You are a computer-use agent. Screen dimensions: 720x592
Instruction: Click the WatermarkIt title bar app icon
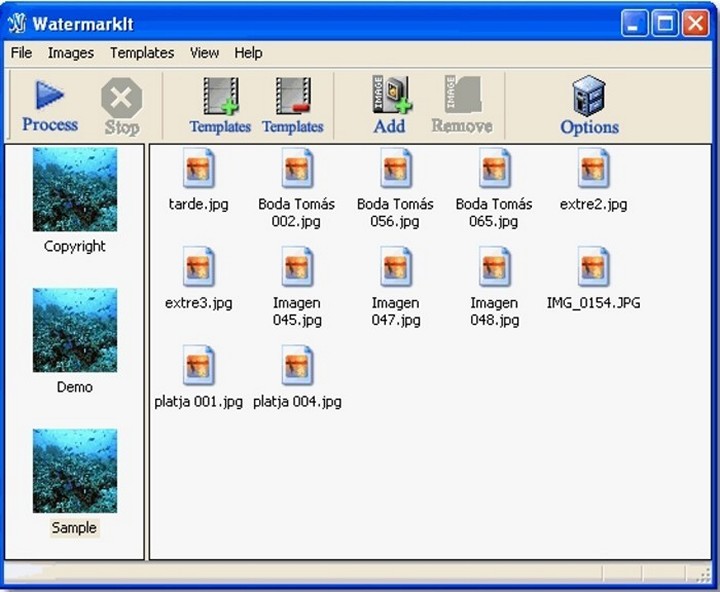[17, 23]
